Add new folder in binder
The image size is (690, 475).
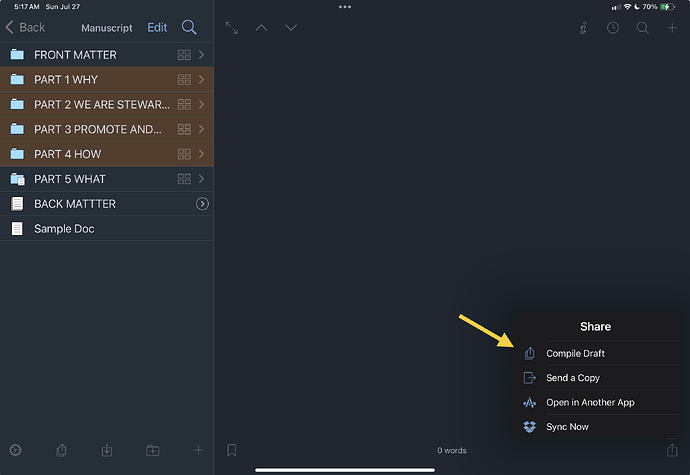coord(153,450)
